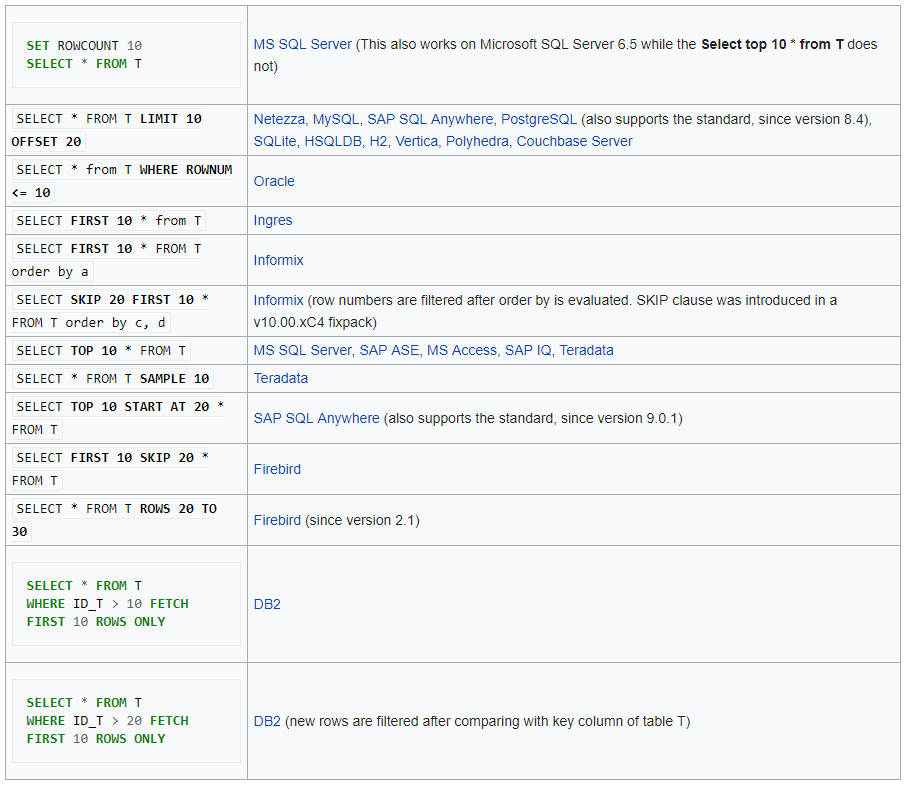Open the Couchbase Server link
This screenshot has height=787, width=907.
(x=574, y=141)
